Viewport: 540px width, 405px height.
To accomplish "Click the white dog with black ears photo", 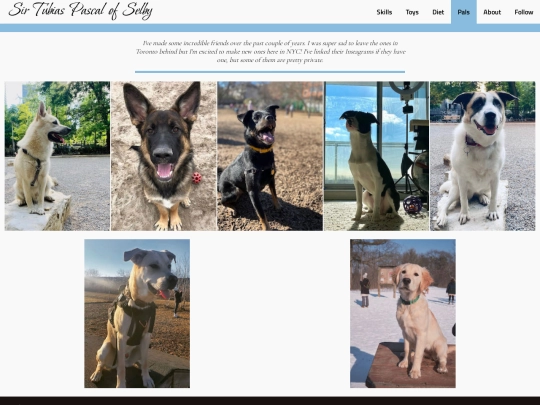I will point(482,156).
